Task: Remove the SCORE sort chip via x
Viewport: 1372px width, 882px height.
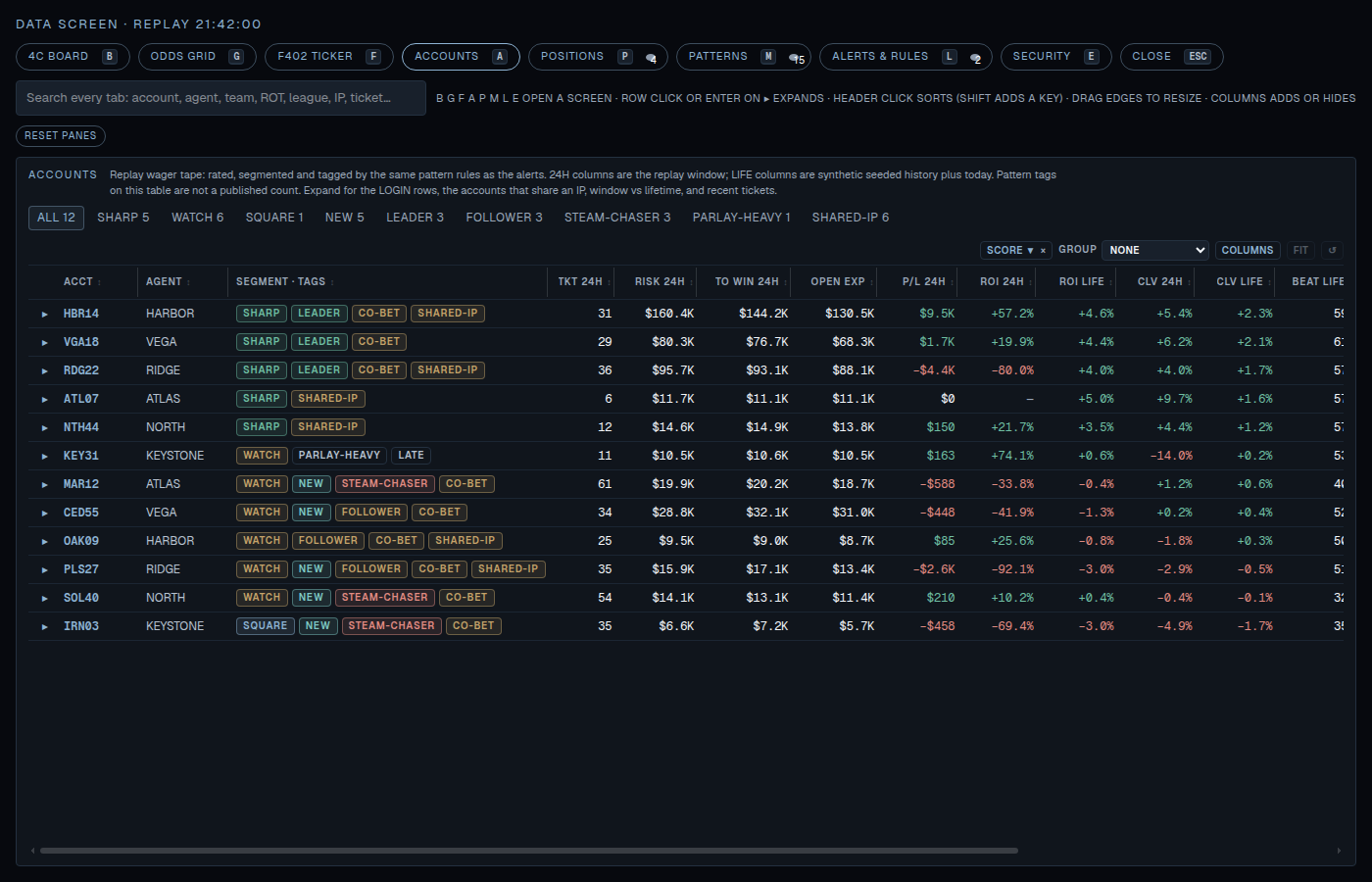Action: tap(1043, 251)
